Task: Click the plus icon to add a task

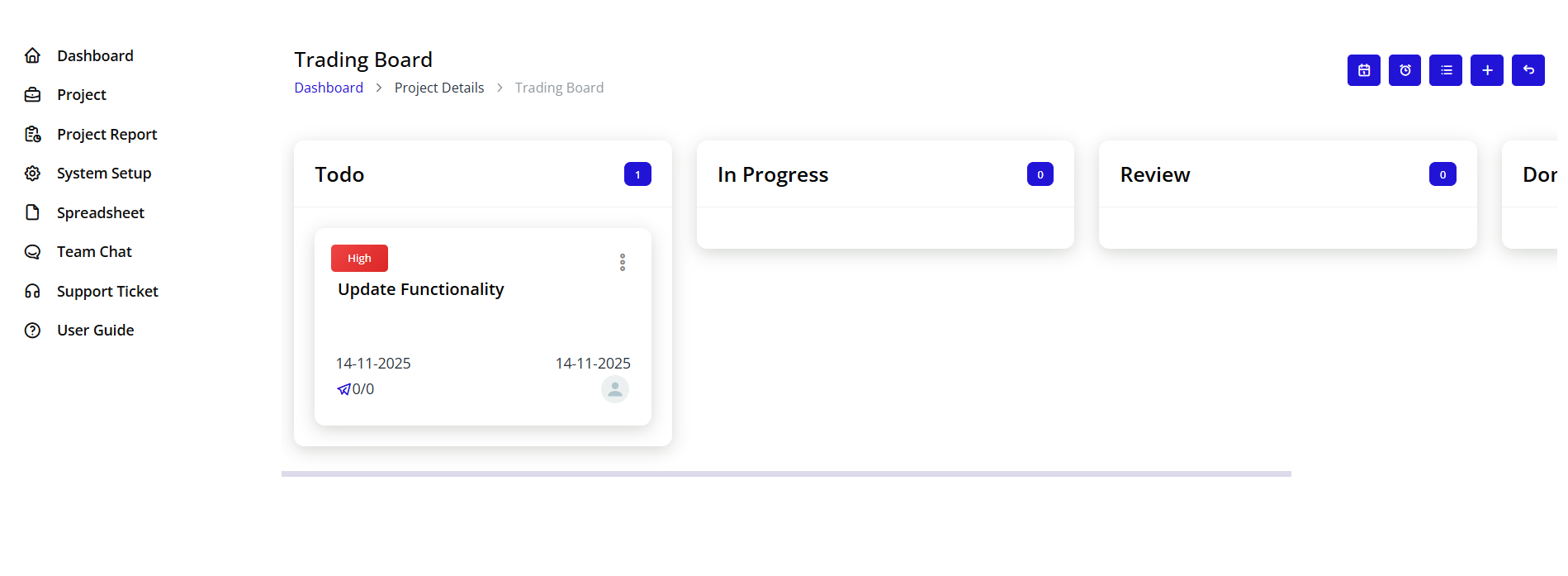Action: coord(1487,70)
